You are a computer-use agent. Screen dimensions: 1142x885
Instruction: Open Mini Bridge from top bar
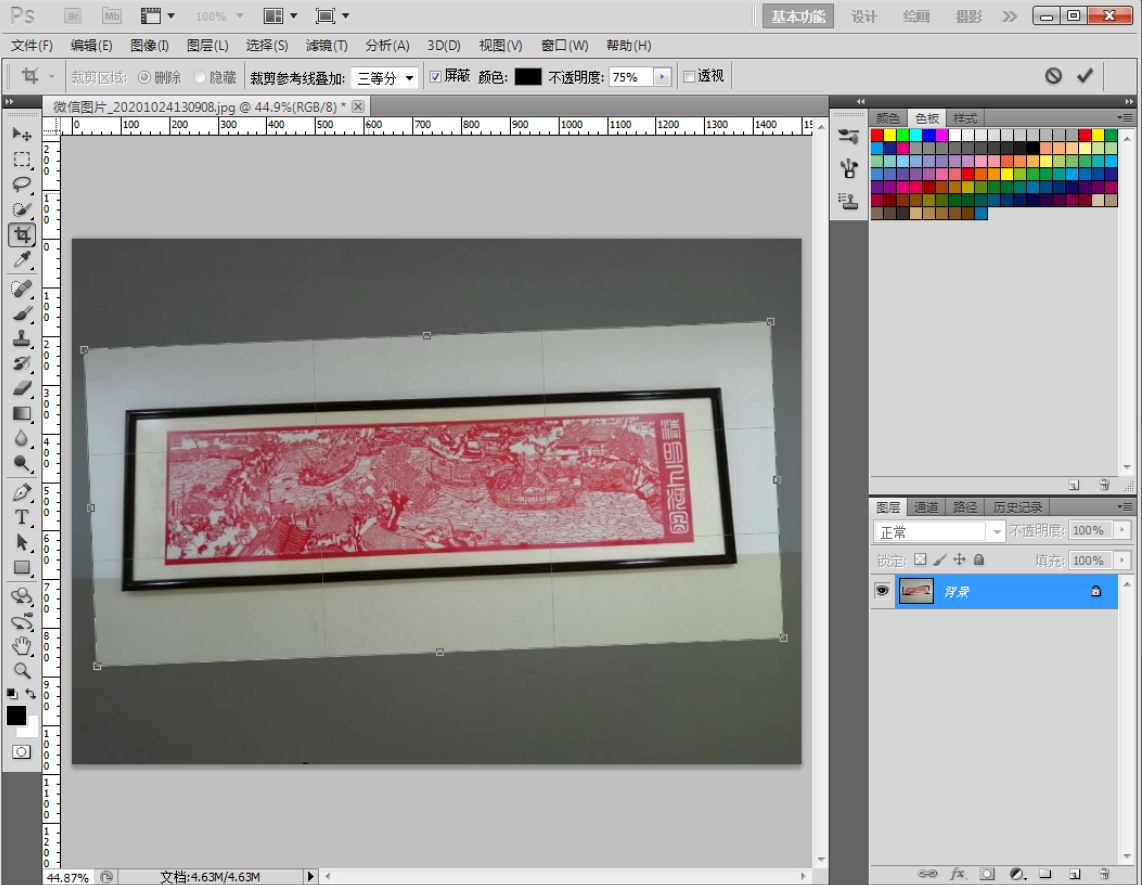pos(111,16)
